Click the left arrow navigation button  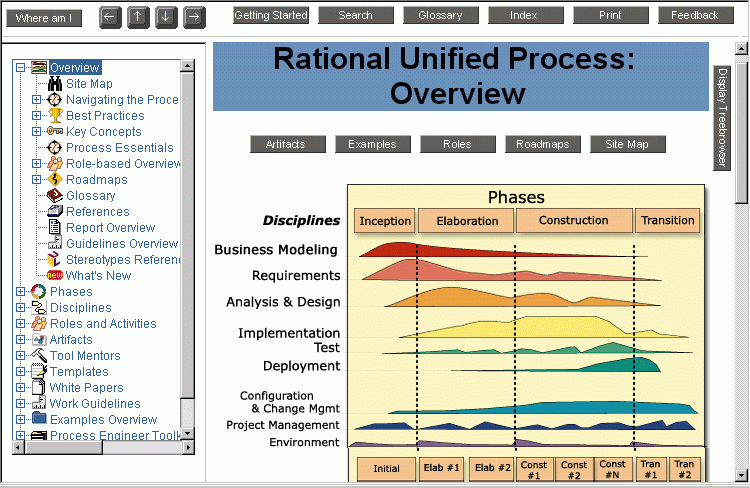(110, 17)
